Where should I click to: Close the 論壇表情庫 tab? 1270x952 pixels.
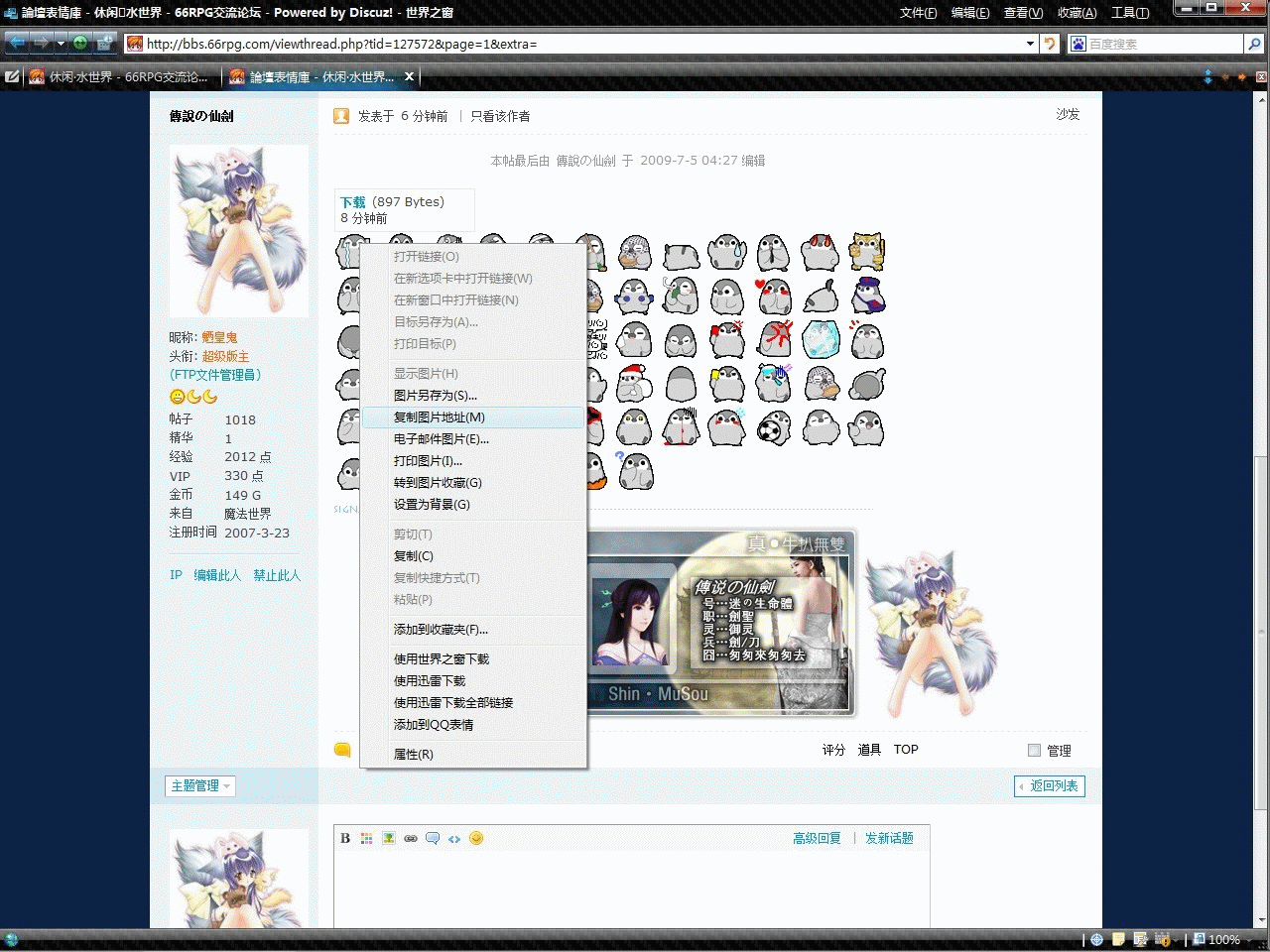coord(409,76)
